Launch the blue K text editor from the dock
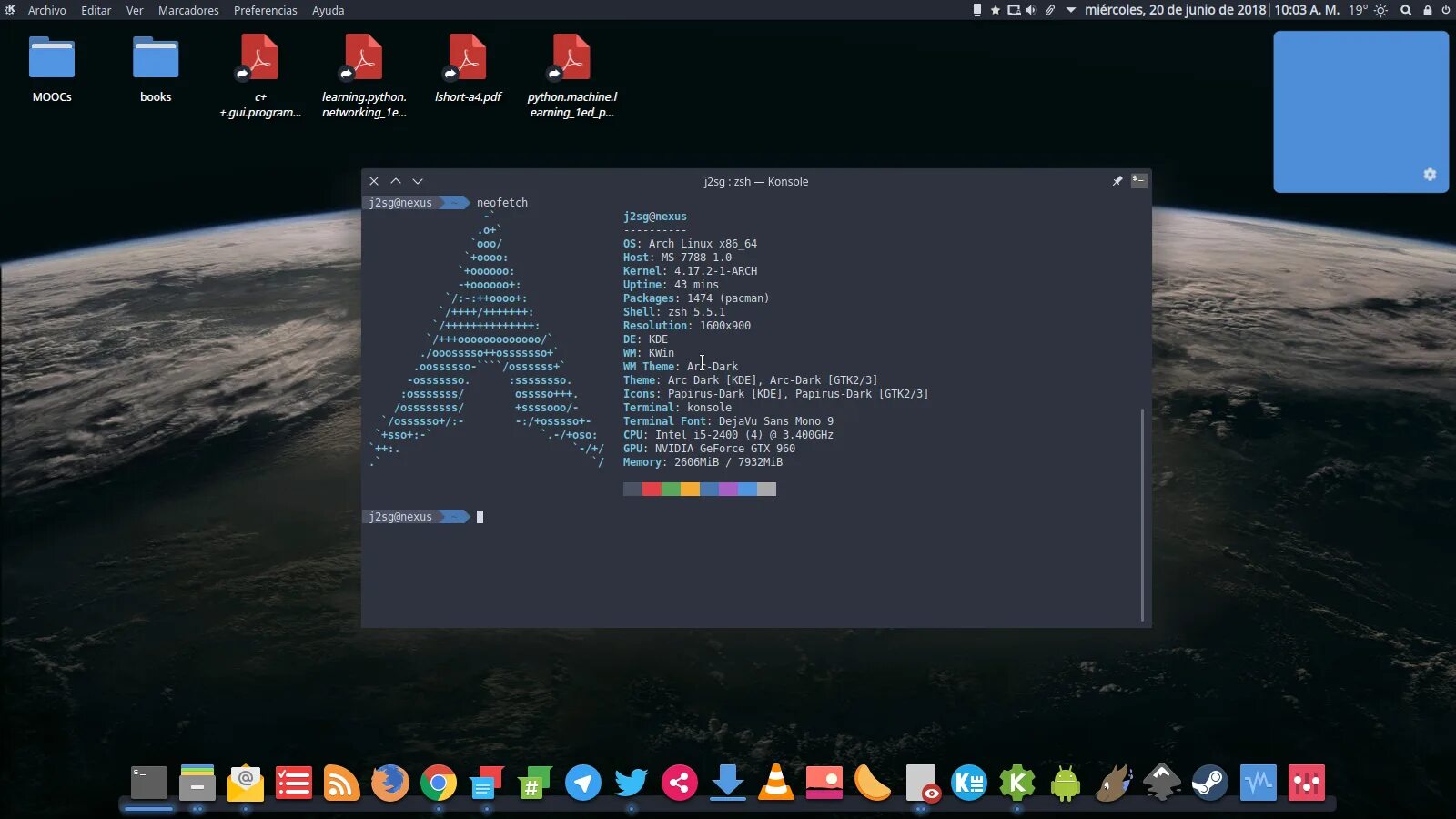The image size is (1456, 819). tap(969, 783)
